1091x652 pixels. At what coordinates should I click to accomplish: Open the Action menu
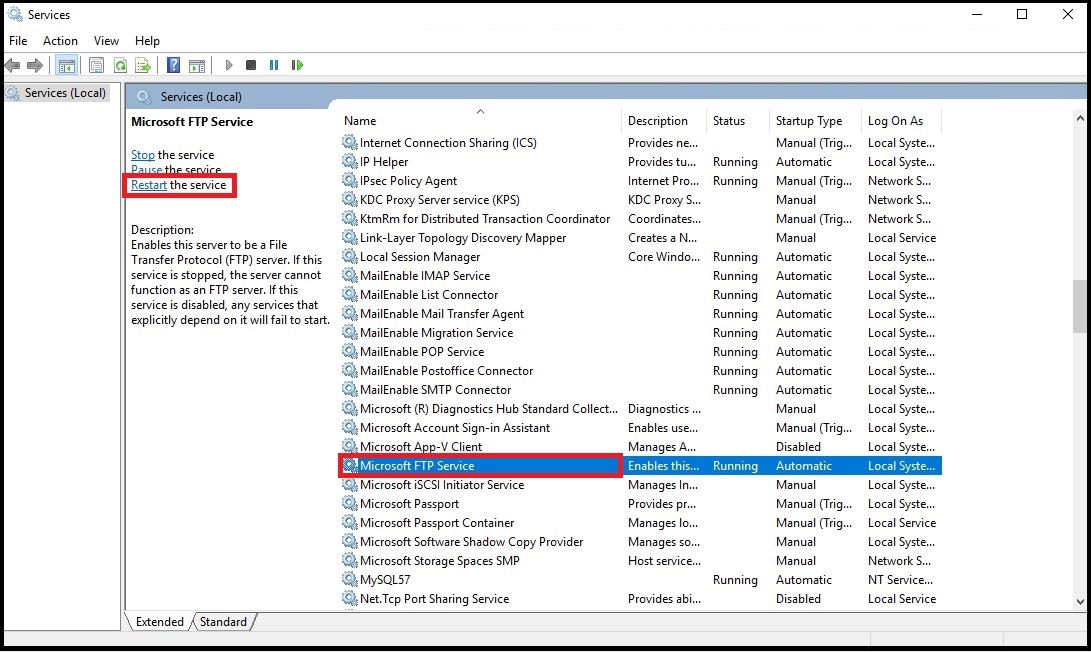point(60,41)
